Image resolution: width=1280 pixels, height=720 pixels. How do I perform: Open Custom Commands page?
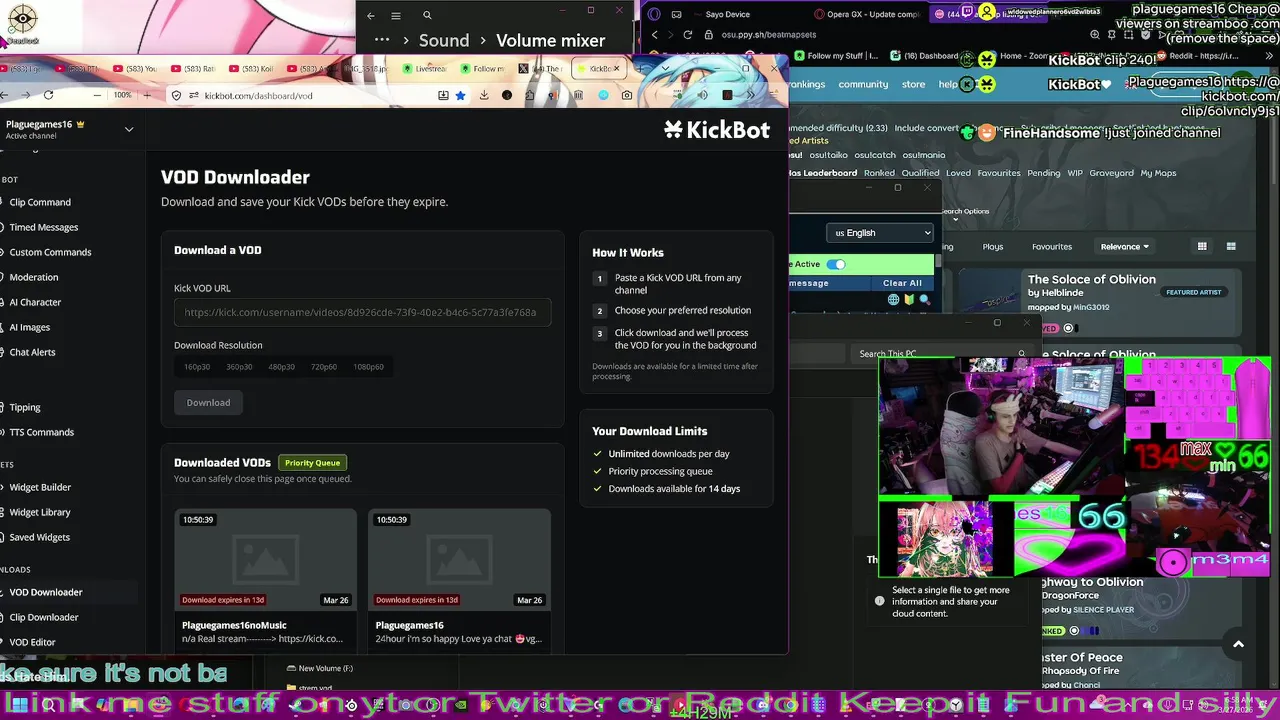coord(50,252)
